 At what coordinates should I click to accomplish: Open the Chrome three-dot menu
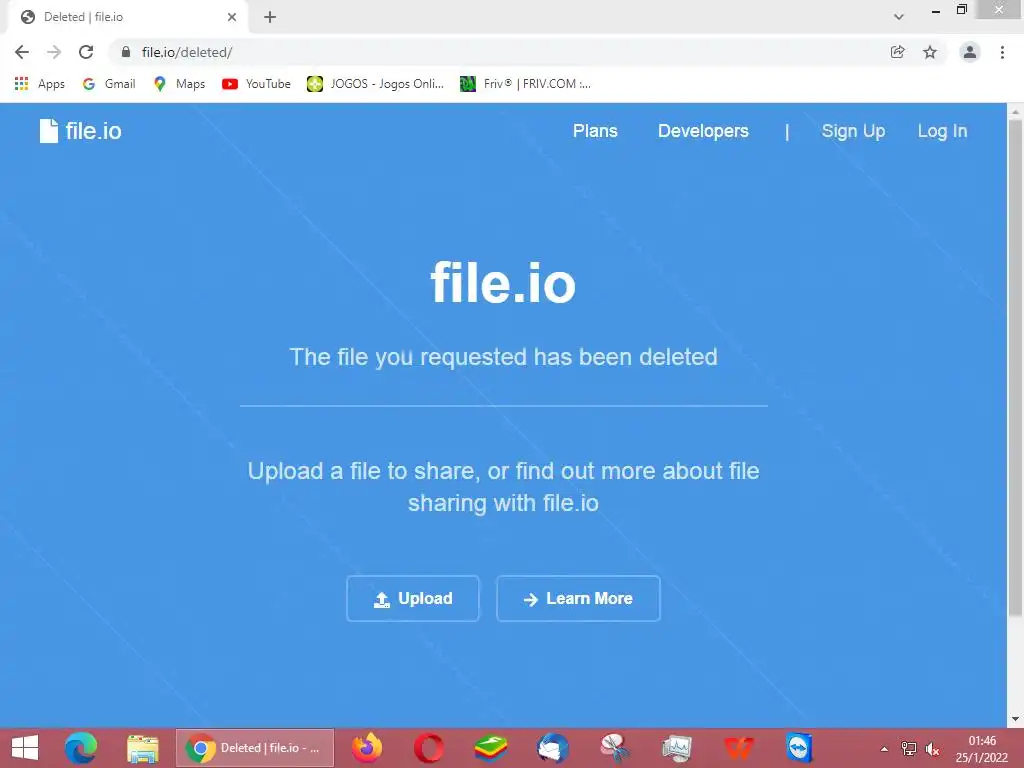point(1002,52)
